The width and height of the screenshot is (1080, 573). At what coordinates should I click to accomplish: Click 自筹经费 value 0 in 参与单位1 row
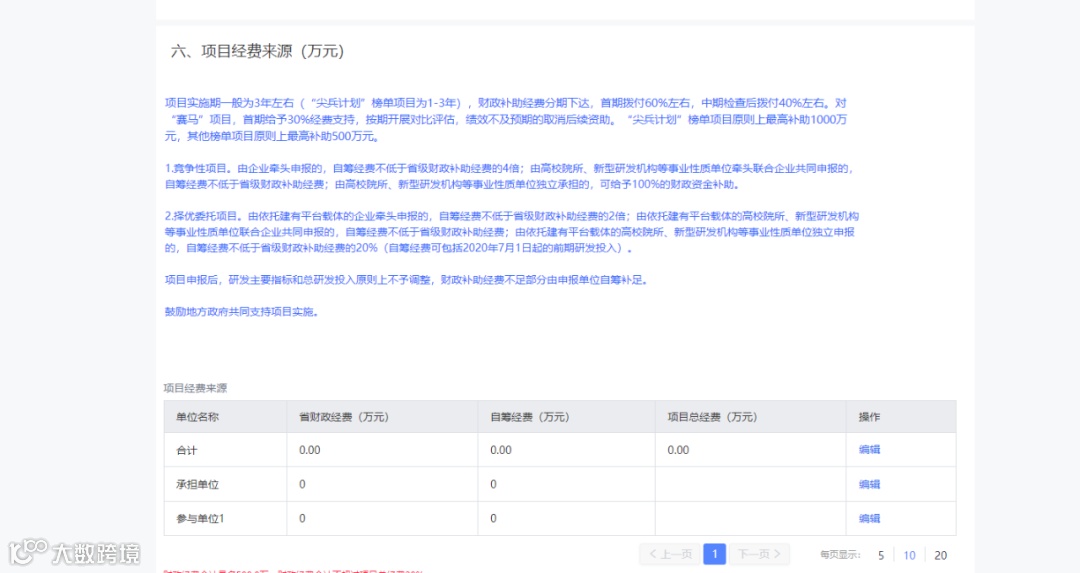click(x=493, y=519)
